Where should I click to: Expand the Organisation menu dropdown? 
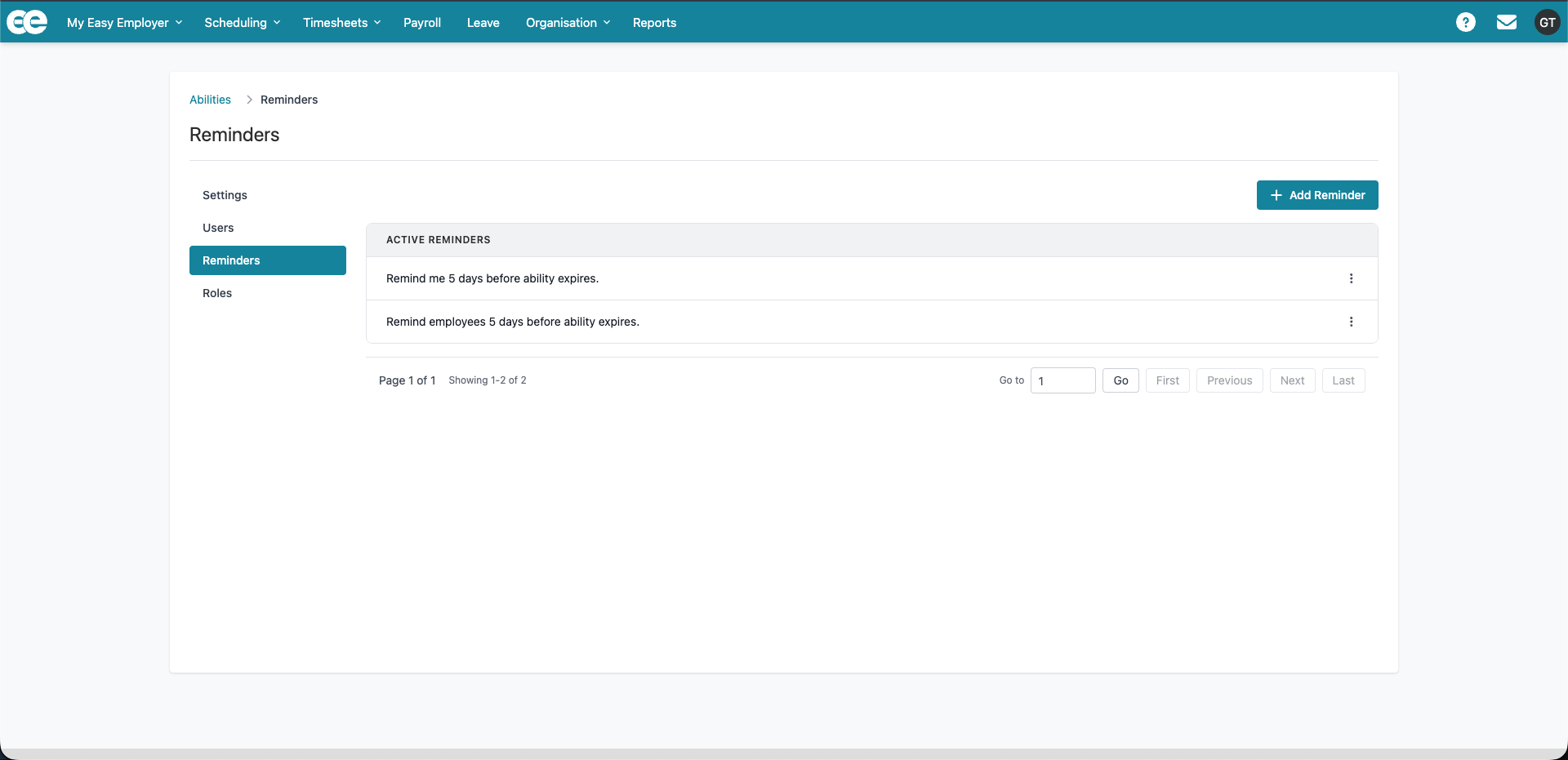point(568,23)
